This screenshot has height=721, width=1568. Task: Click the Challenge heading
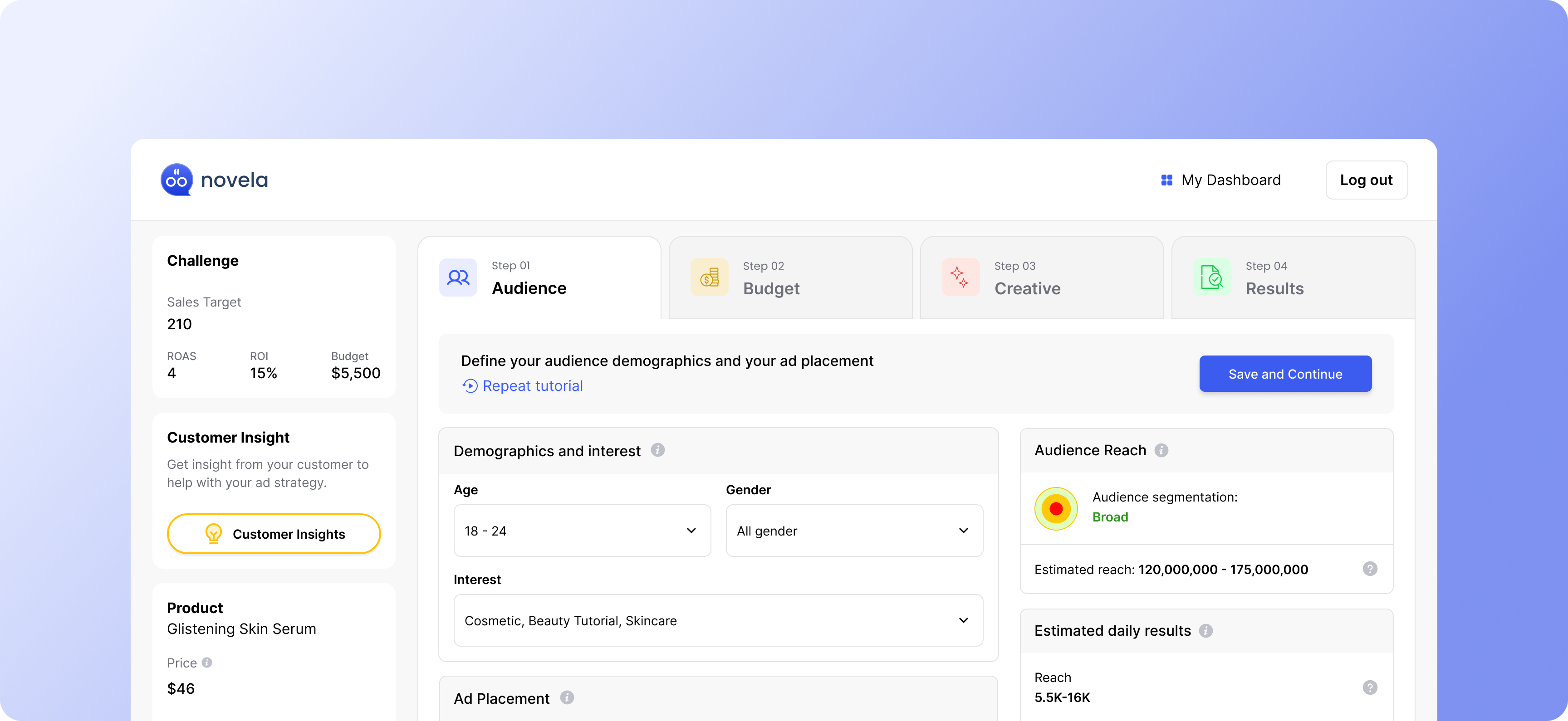(203, 260)
